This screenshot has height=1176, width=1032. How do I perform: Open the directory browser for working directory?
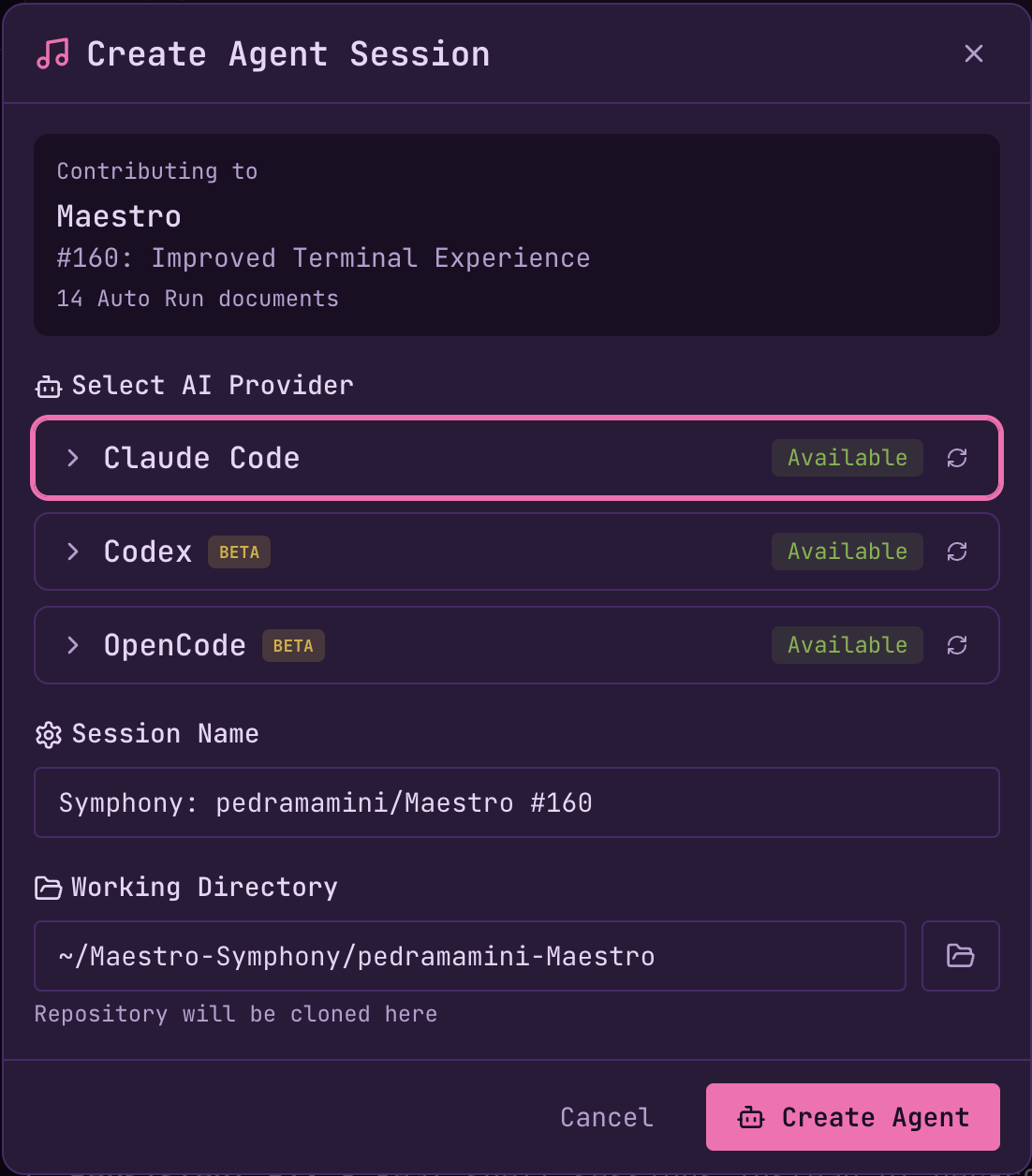(961, 956)
